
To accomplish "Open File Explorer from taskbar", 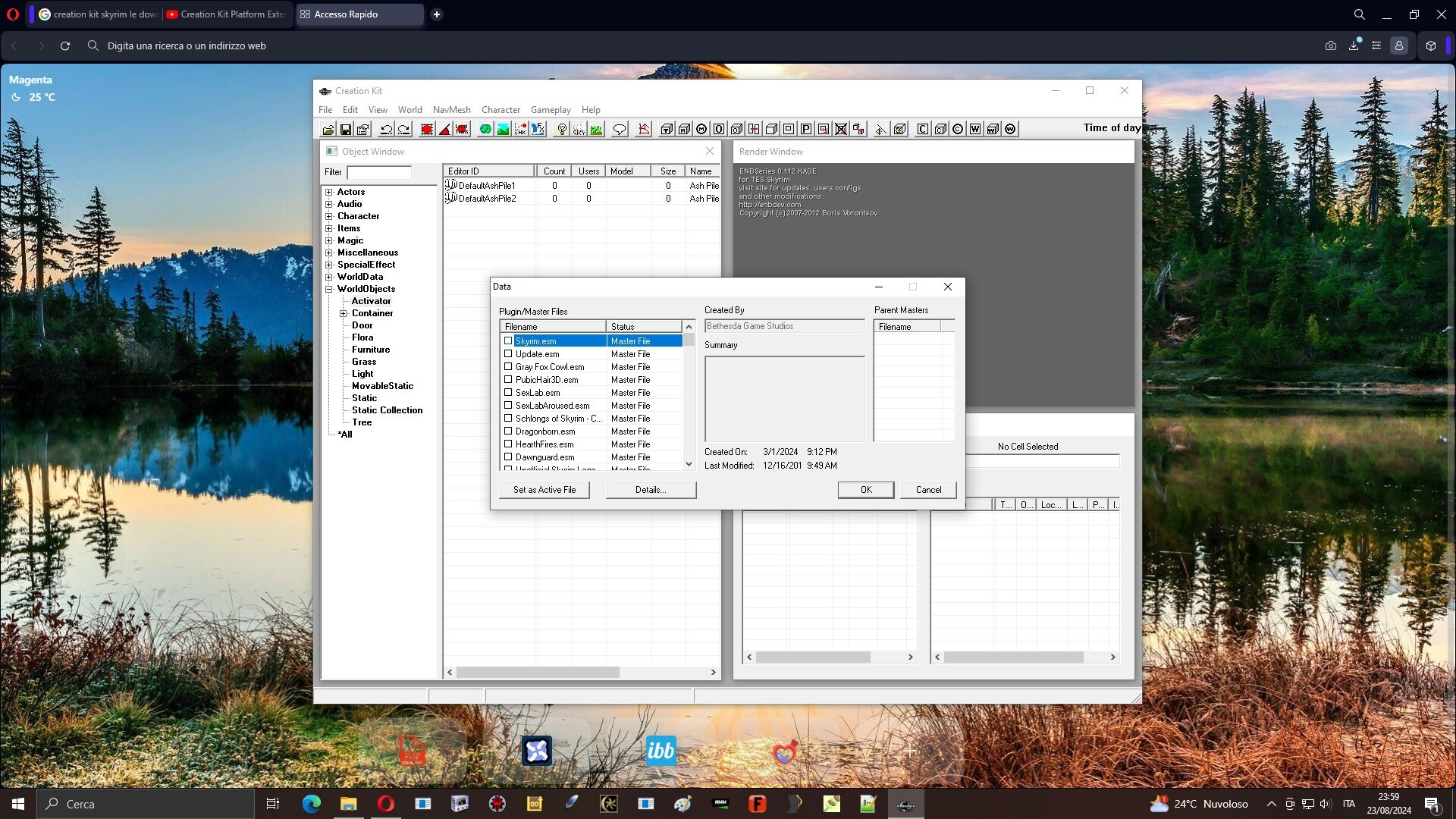I will pyautogui.click(x=349, y=804).
